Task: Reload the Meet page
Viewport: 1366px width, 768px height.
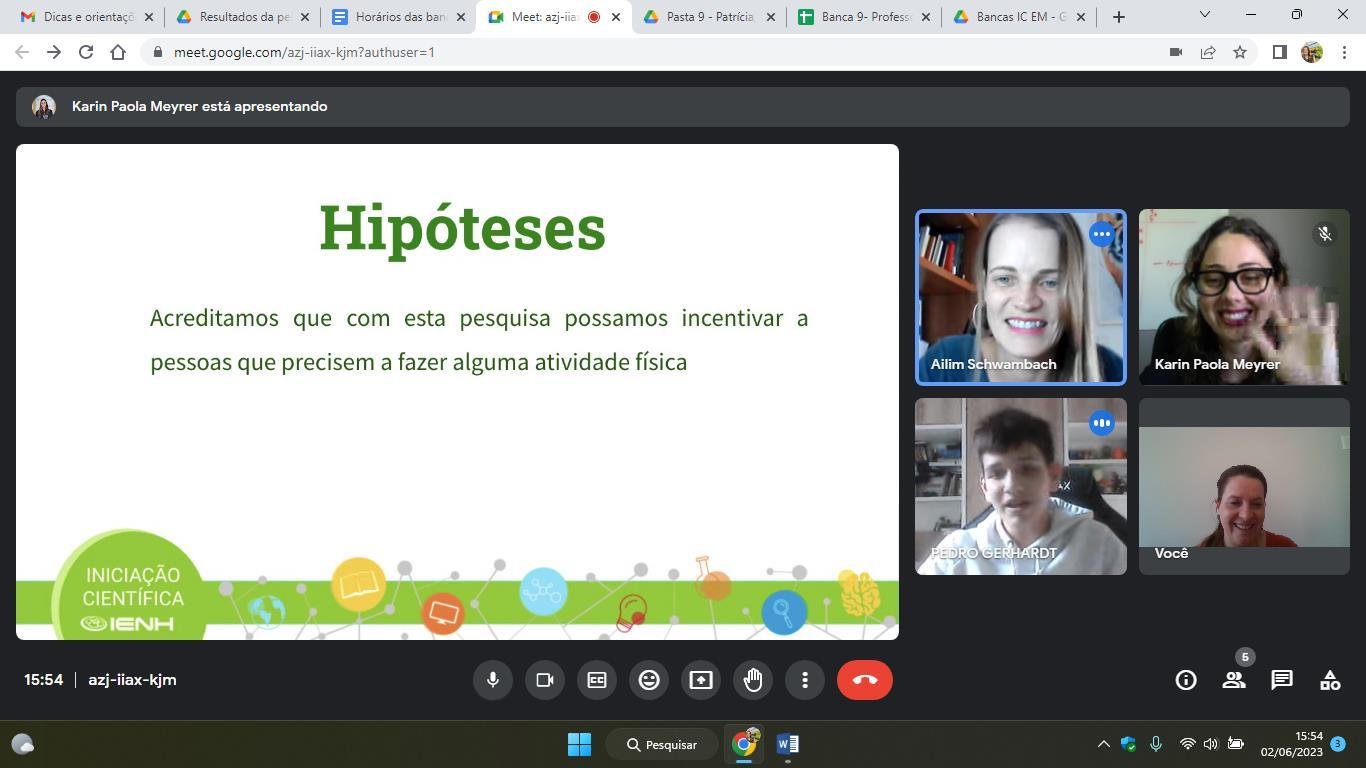Action: pos(86,52)
